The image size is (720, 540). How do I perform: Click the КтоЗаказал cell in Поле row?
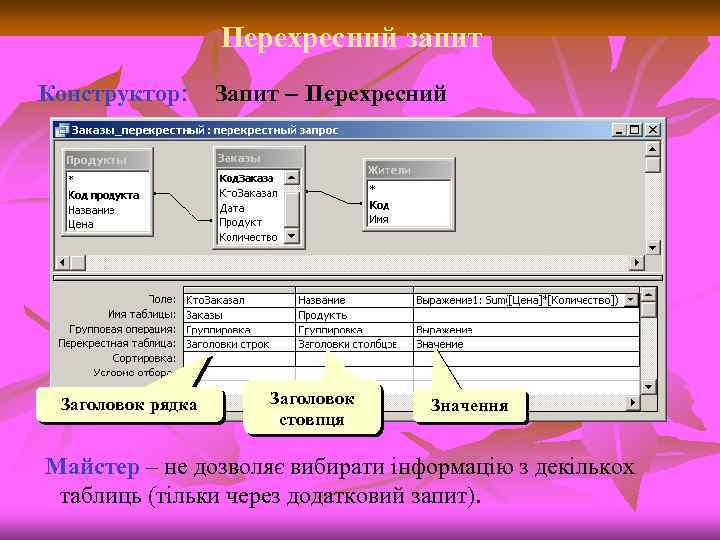(x=239, y=300)
